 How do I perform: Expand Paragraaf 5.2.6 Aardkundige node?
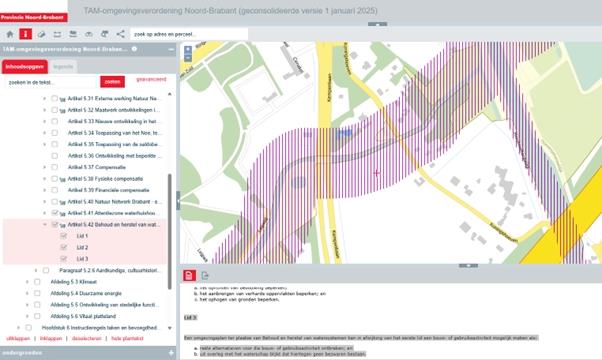[36, 270]
